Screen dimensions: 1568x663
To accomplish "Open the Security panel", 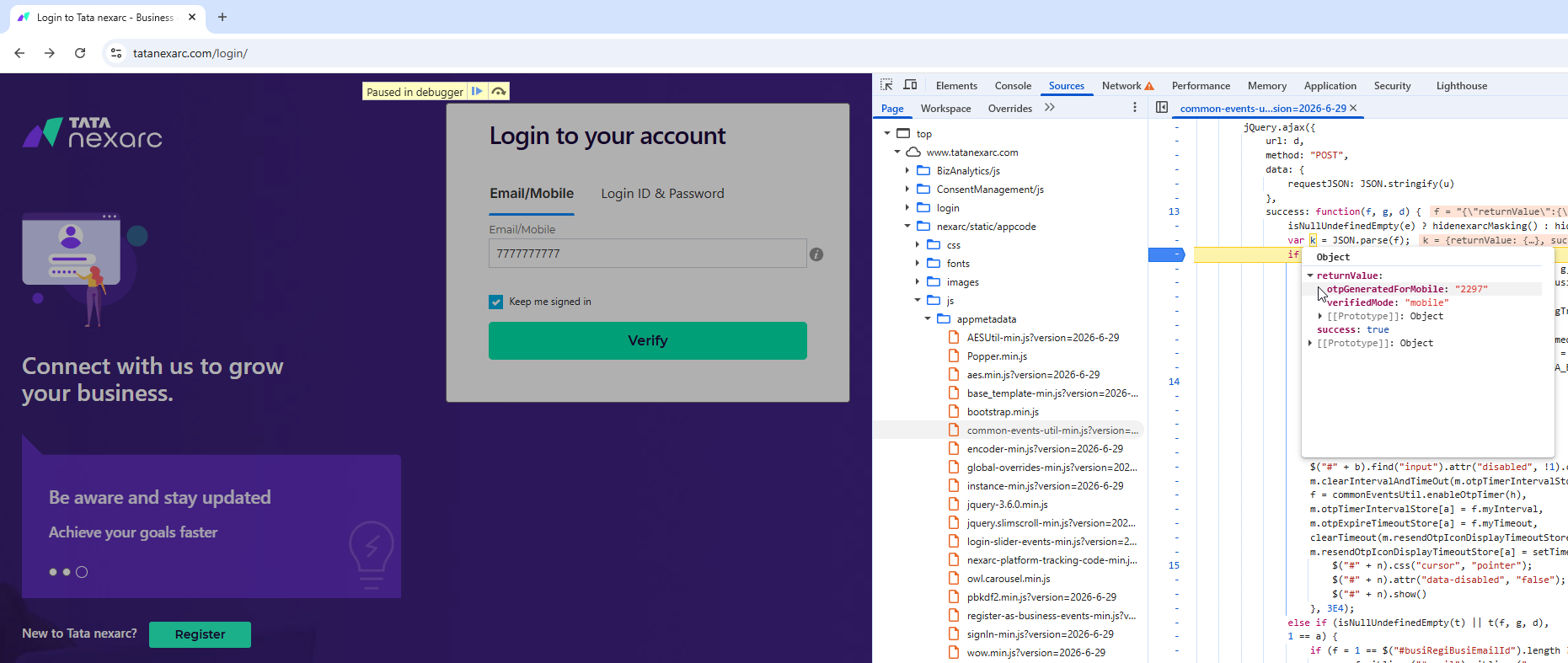I will click(1392, 86).
